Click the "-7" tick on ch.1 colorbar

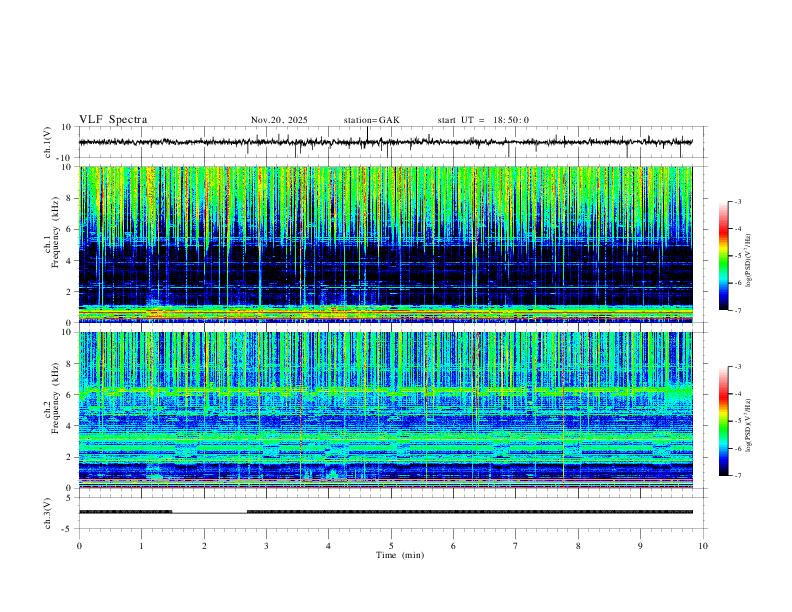pyautogui.click(x=737, y=310)
